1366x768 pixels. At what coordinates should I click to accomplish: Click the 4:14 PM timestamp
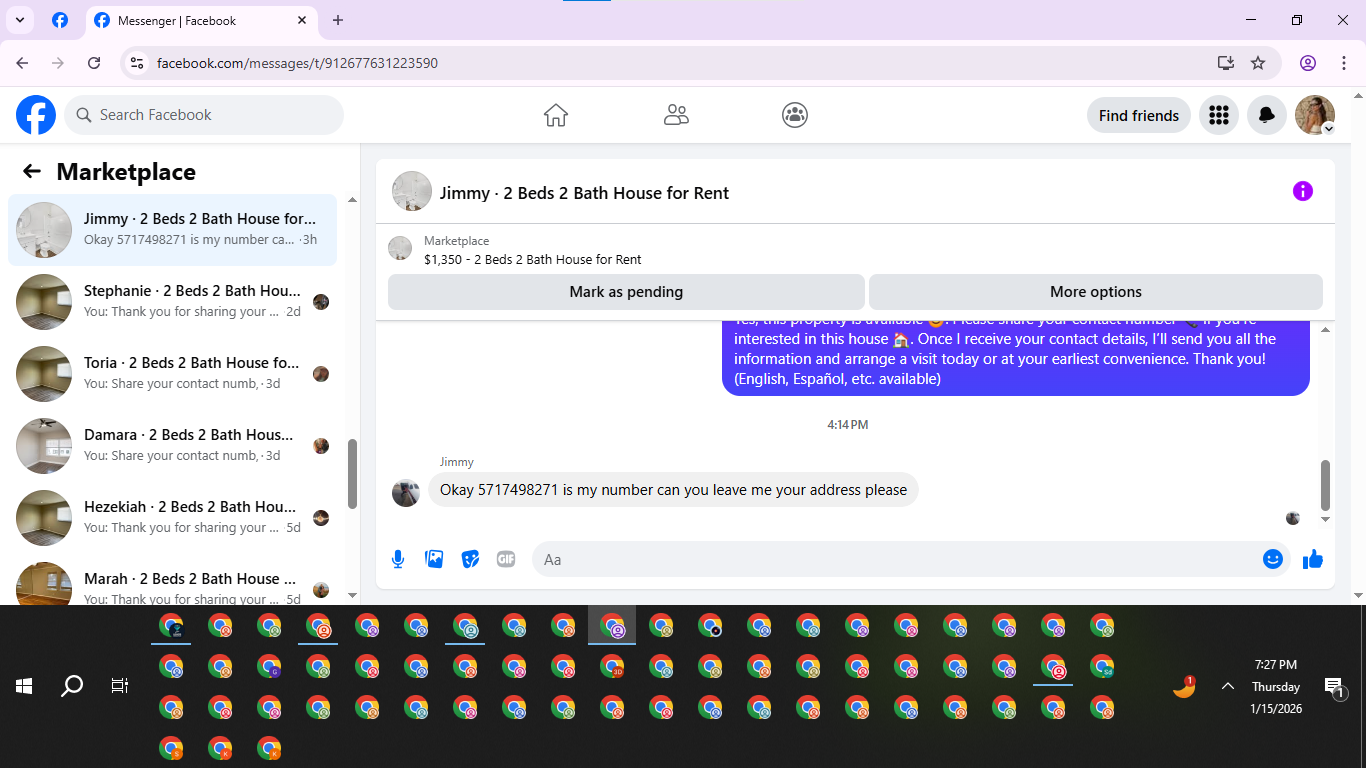847,425
